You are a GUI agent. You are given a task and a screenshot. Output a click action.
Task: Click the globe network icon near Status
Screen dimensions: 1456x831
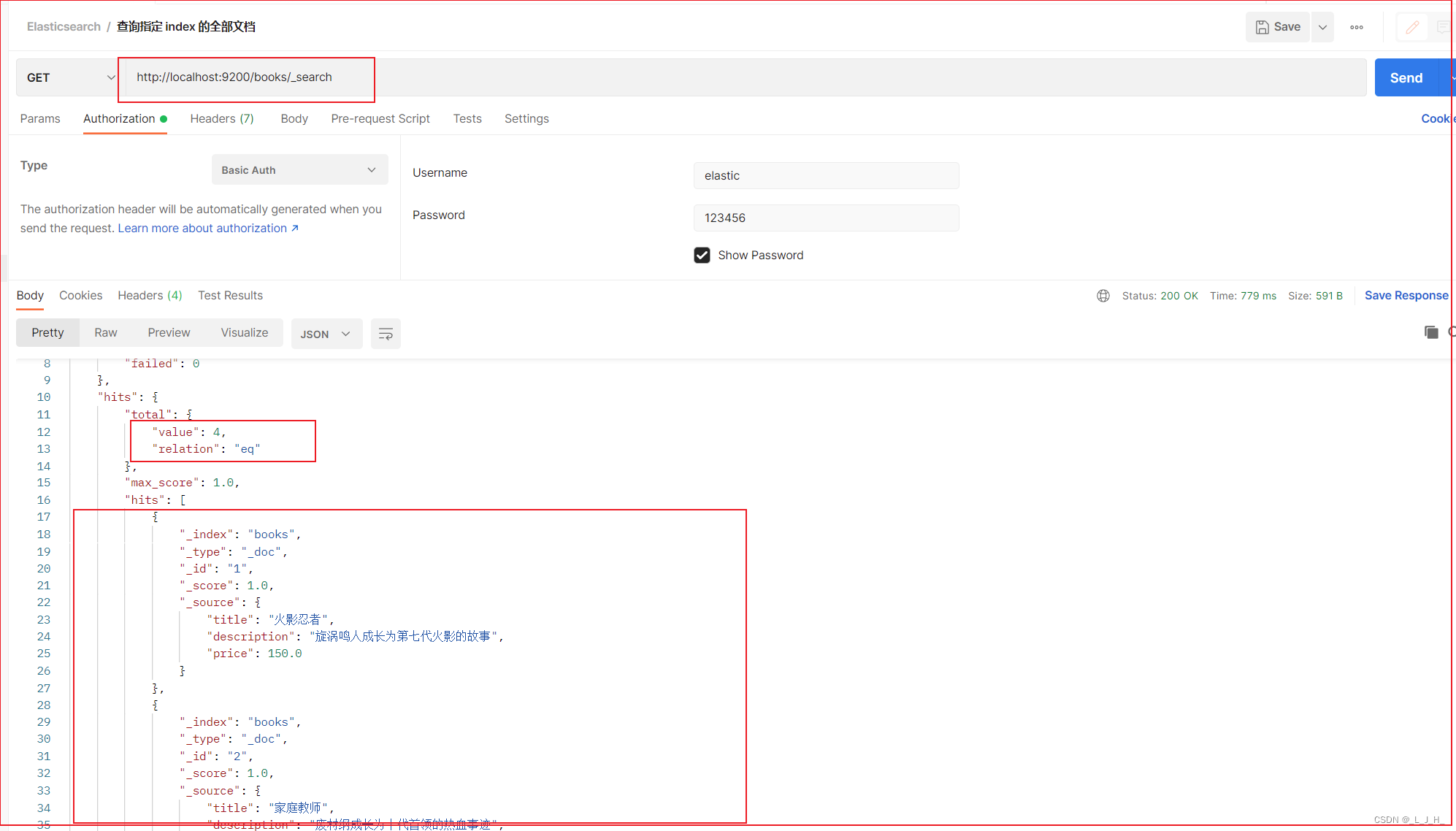1103,296
